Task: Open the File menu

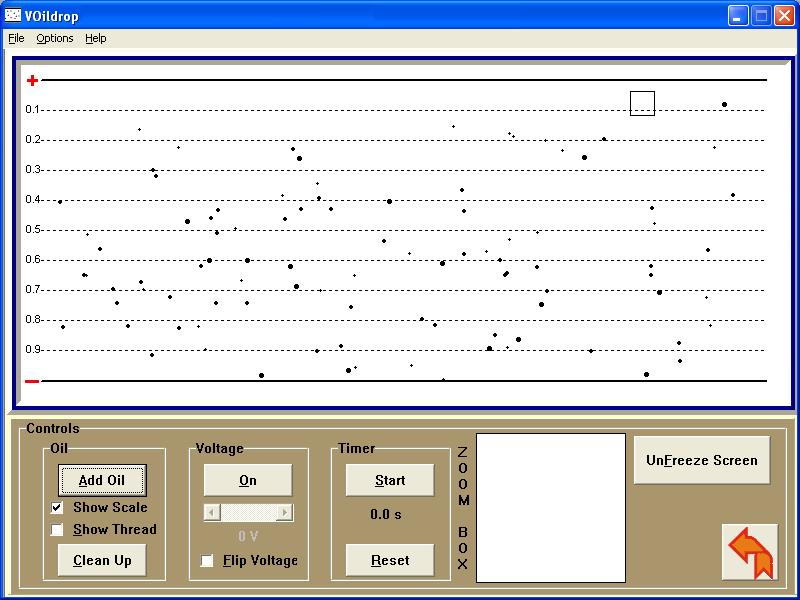Action: pyautogui.click(x=16, y=38)
